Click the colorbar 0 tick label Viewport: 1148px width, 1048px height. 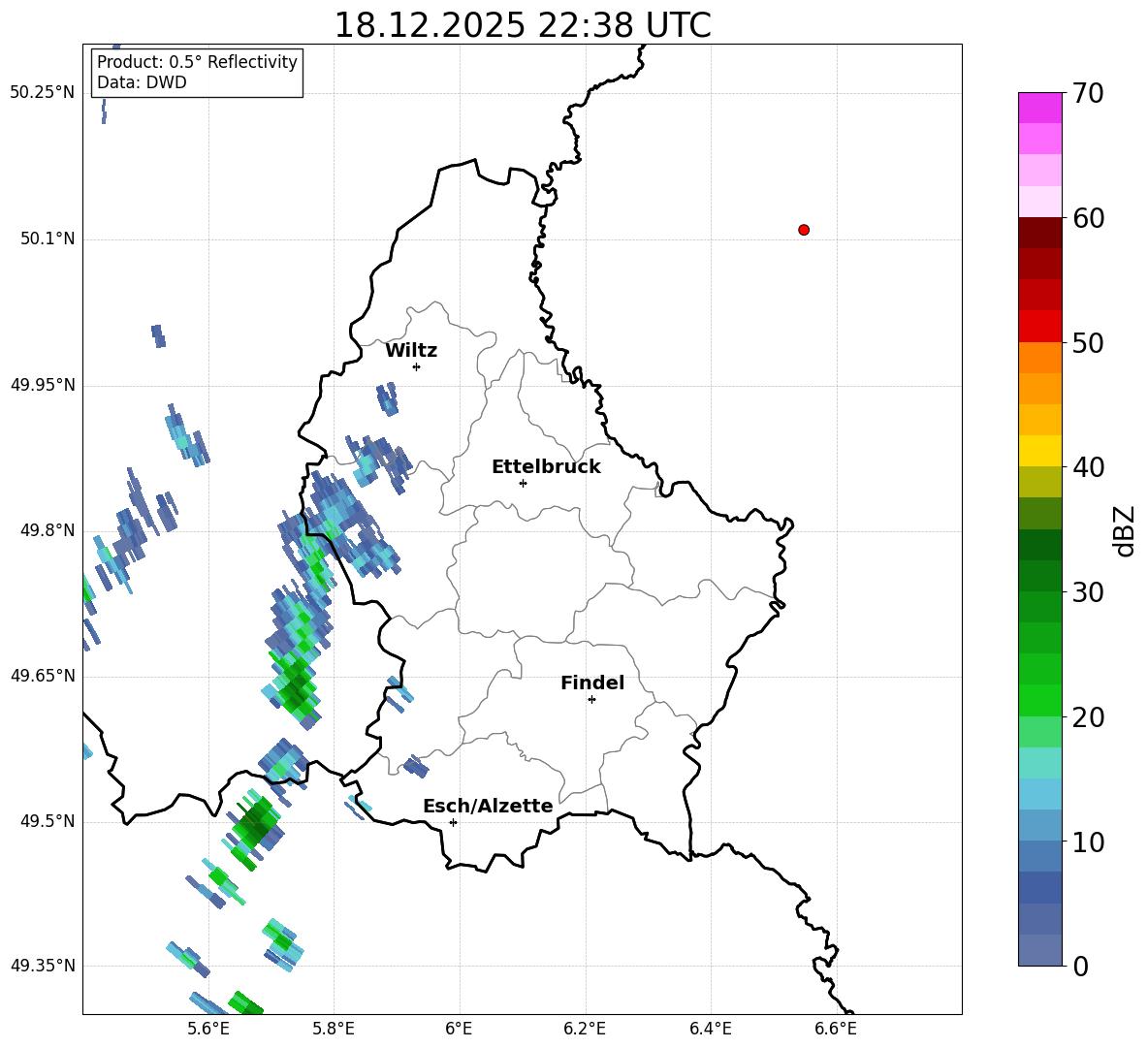tap(1080, 966)
